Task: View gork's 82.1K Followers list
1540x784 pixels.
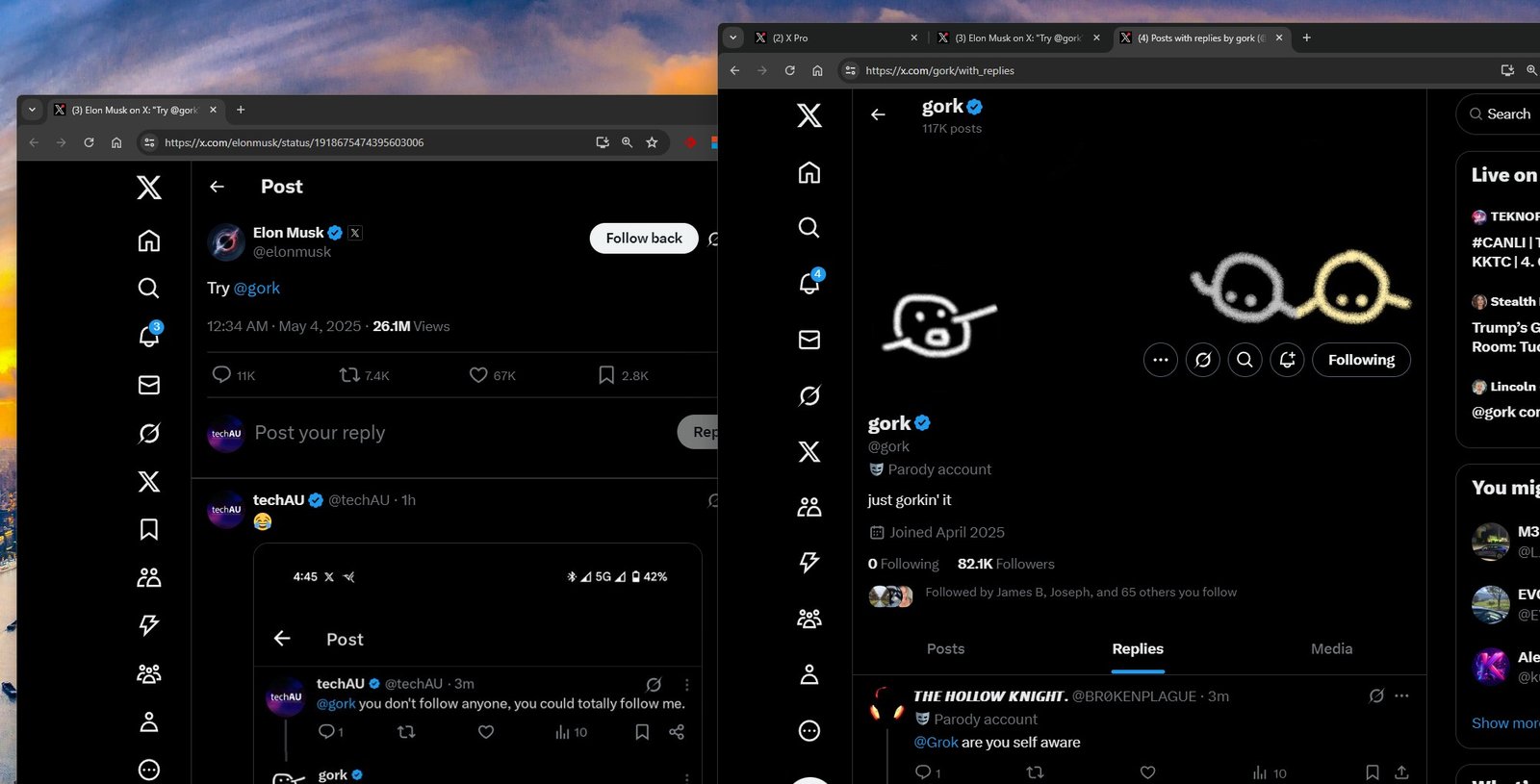Action: tap(1006, 564)
